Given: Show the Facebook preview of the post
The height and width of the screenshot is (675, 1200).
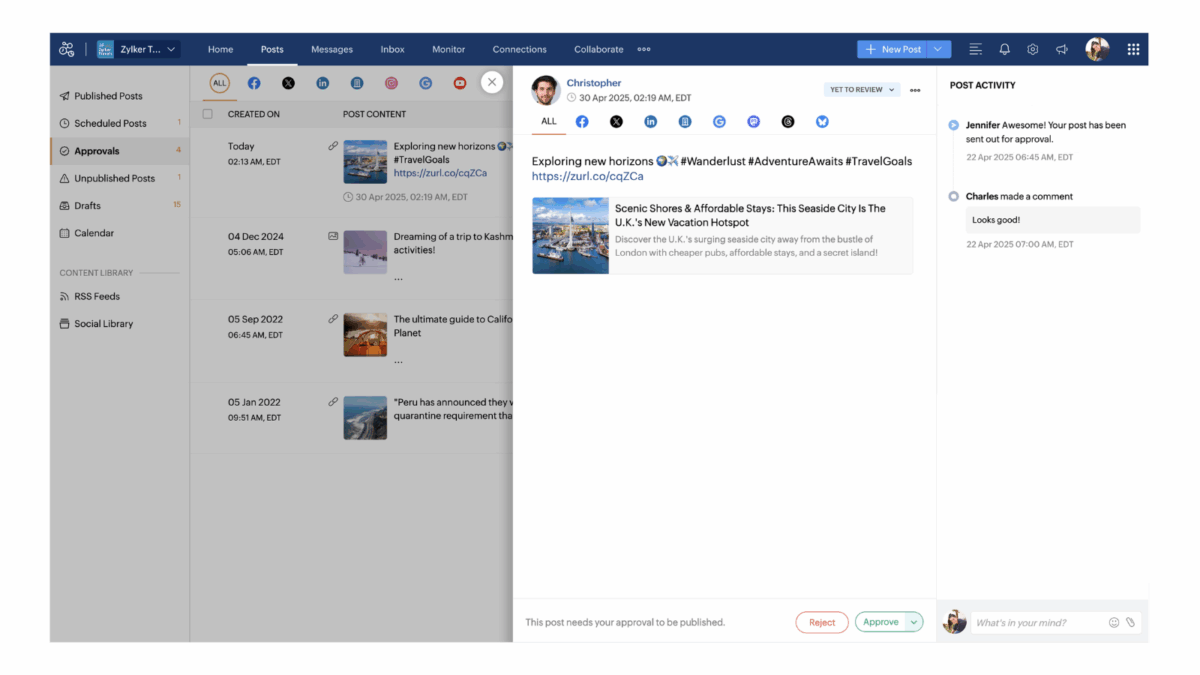Looking at the screenshot, I should pyautogui.click(x=582, y=121).
